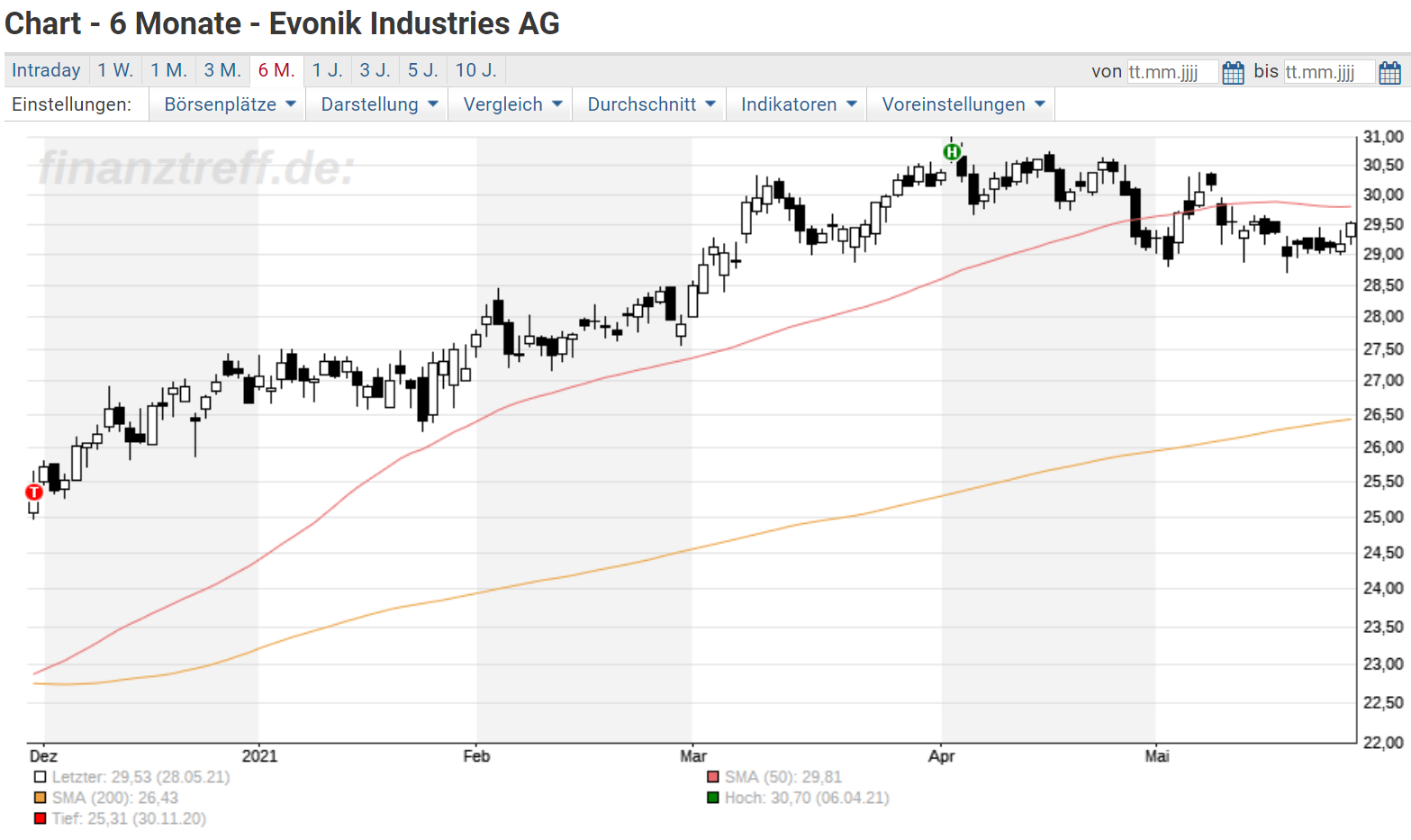
Task: Select the 3 M. time range tab
Action: click(222, 70)
